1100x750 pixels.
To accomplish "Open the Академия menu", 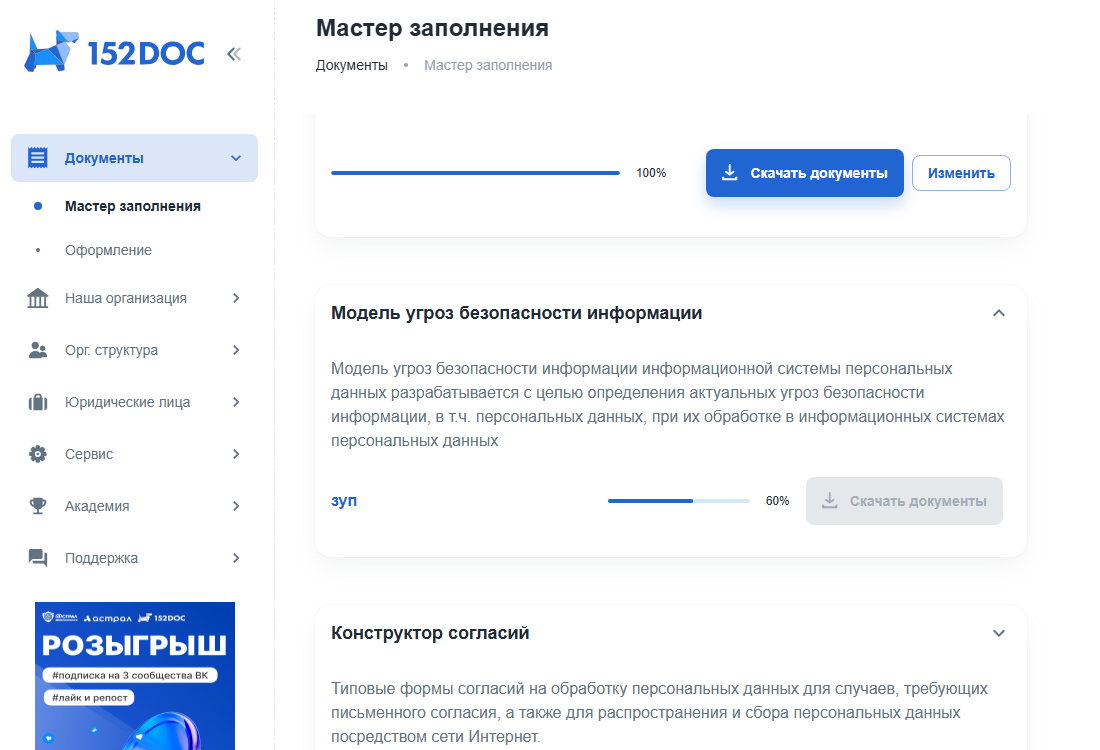I will coord(135,506).
